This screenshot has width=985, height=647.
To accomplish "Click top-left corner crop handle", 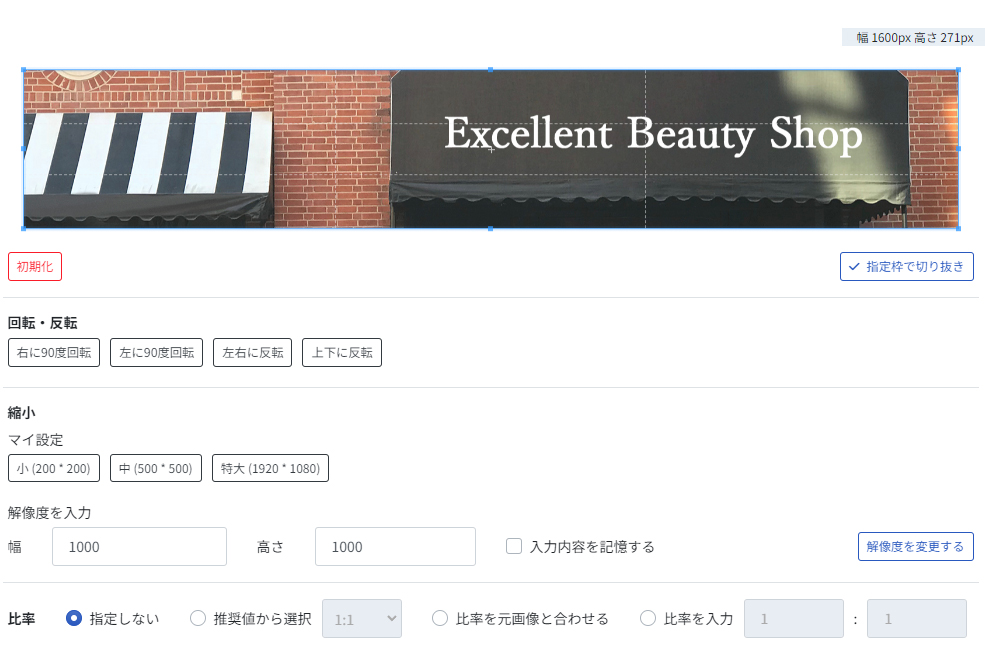I will tap(24, 70).
